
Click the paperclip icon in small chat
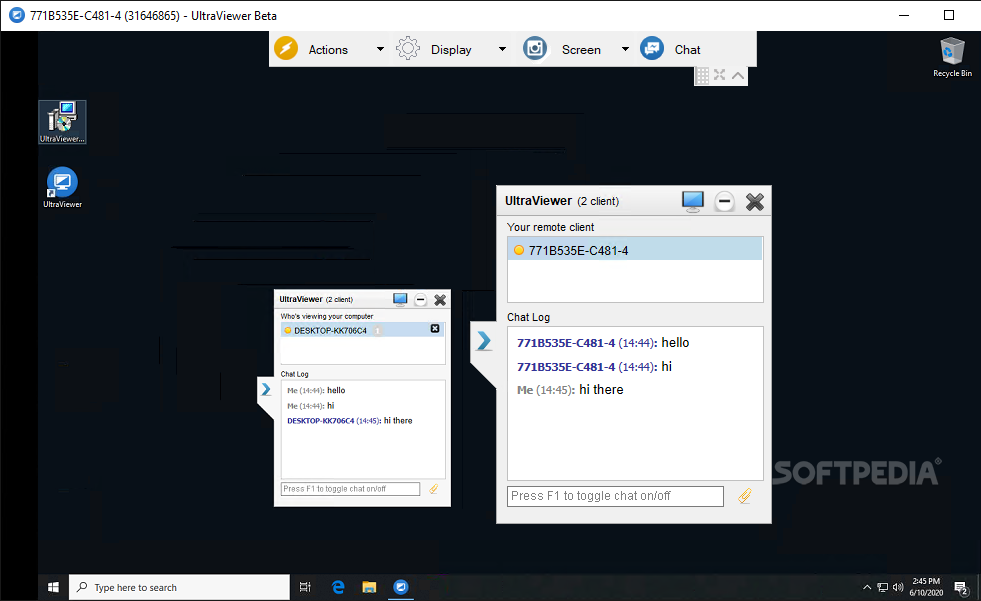pos(434,489)
